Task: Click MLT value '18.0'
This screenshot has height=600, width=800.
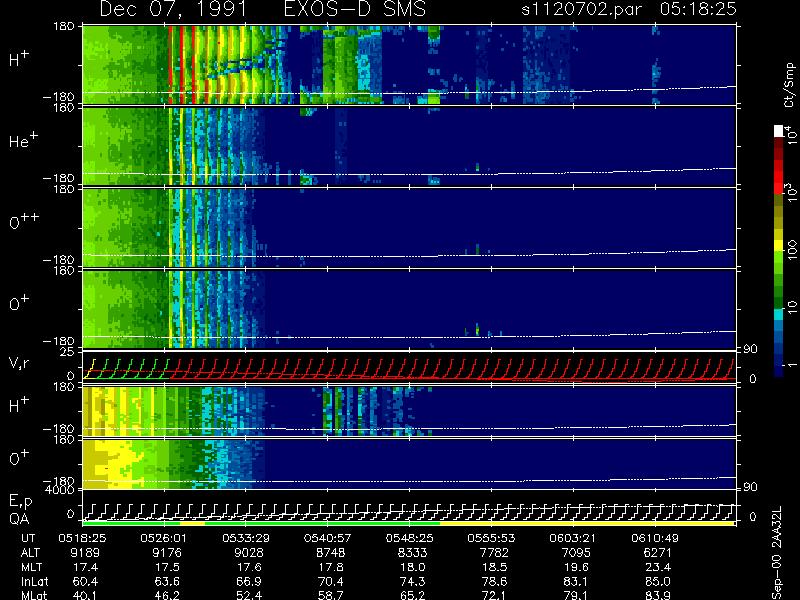Action: click(413, 567)
